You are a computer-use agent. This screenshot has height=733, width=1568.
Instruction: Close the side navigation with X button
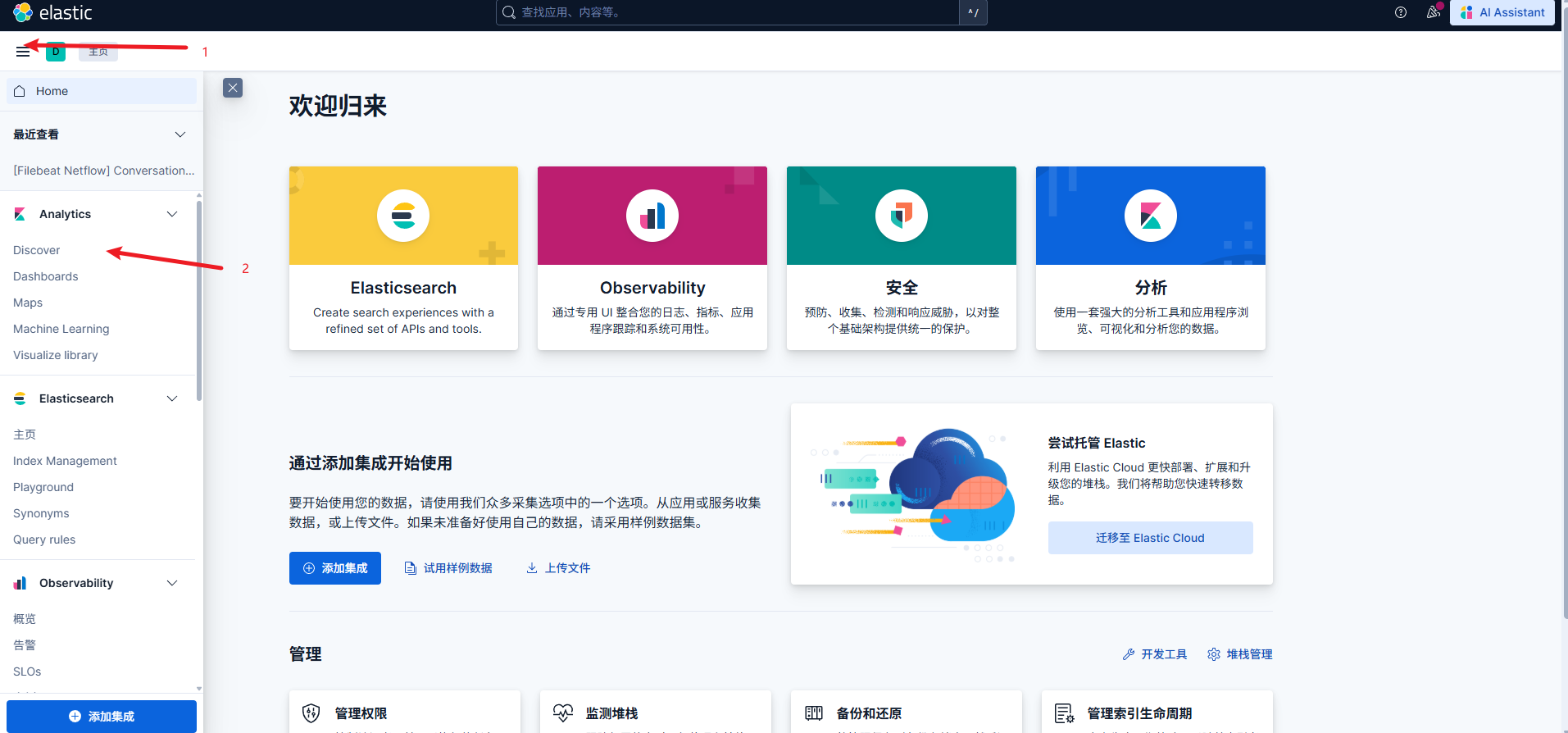coord(233,88)
